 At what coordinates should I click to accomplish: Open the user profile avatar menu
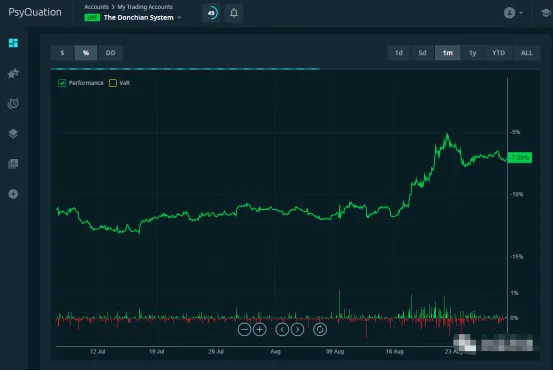[x=513, y=13]
